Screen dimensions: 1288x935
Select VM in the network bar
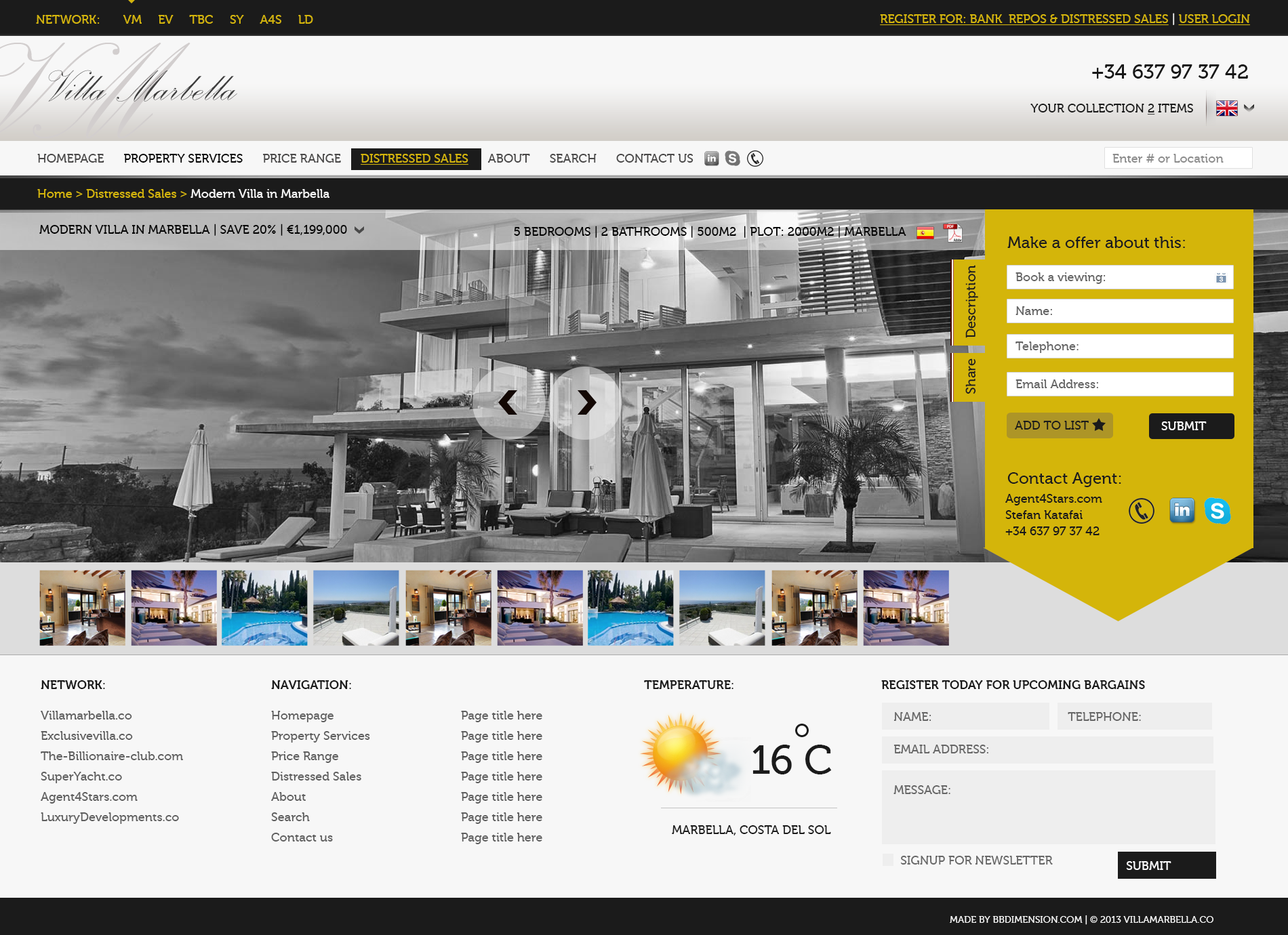132,20
